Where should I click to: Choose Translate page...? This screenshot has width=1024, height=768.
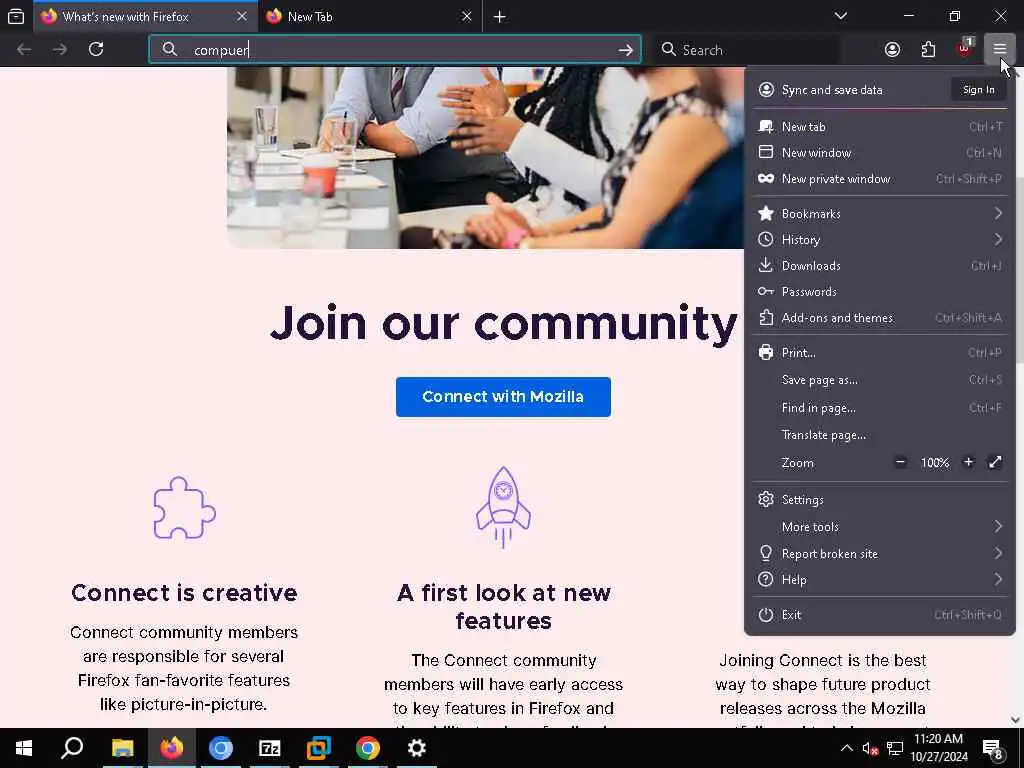click(x=880, y=435)
